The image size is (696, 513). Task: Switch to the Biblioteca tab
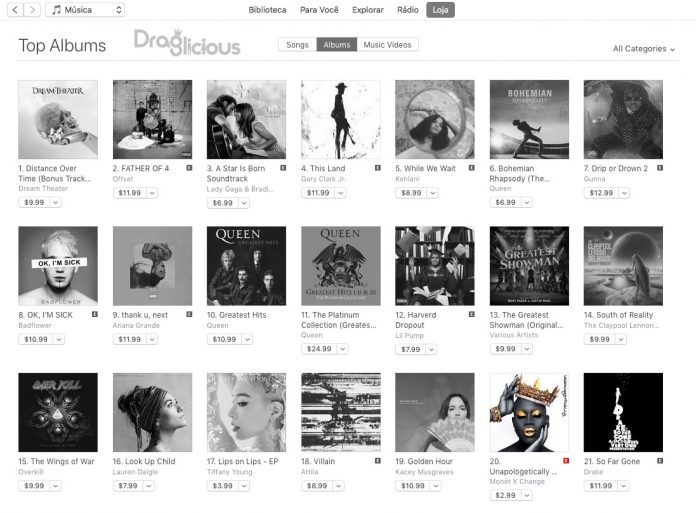pos(267,10)
